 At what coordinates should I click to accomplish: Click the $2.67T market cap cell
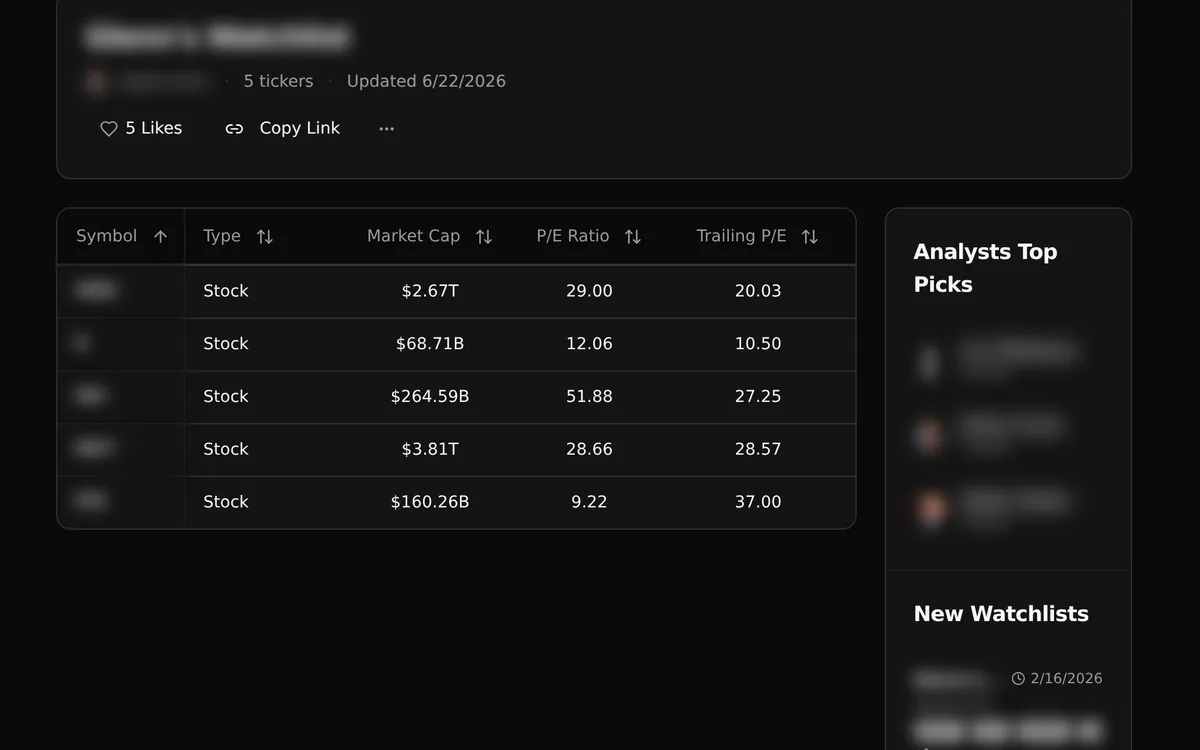430,291
